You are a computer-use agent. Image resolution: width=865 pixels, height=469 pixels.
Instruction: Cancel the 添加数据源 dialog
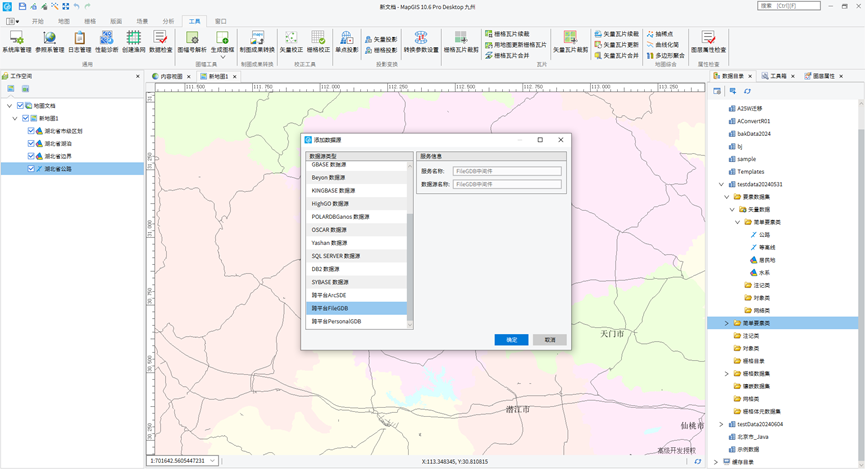(550, 340)
